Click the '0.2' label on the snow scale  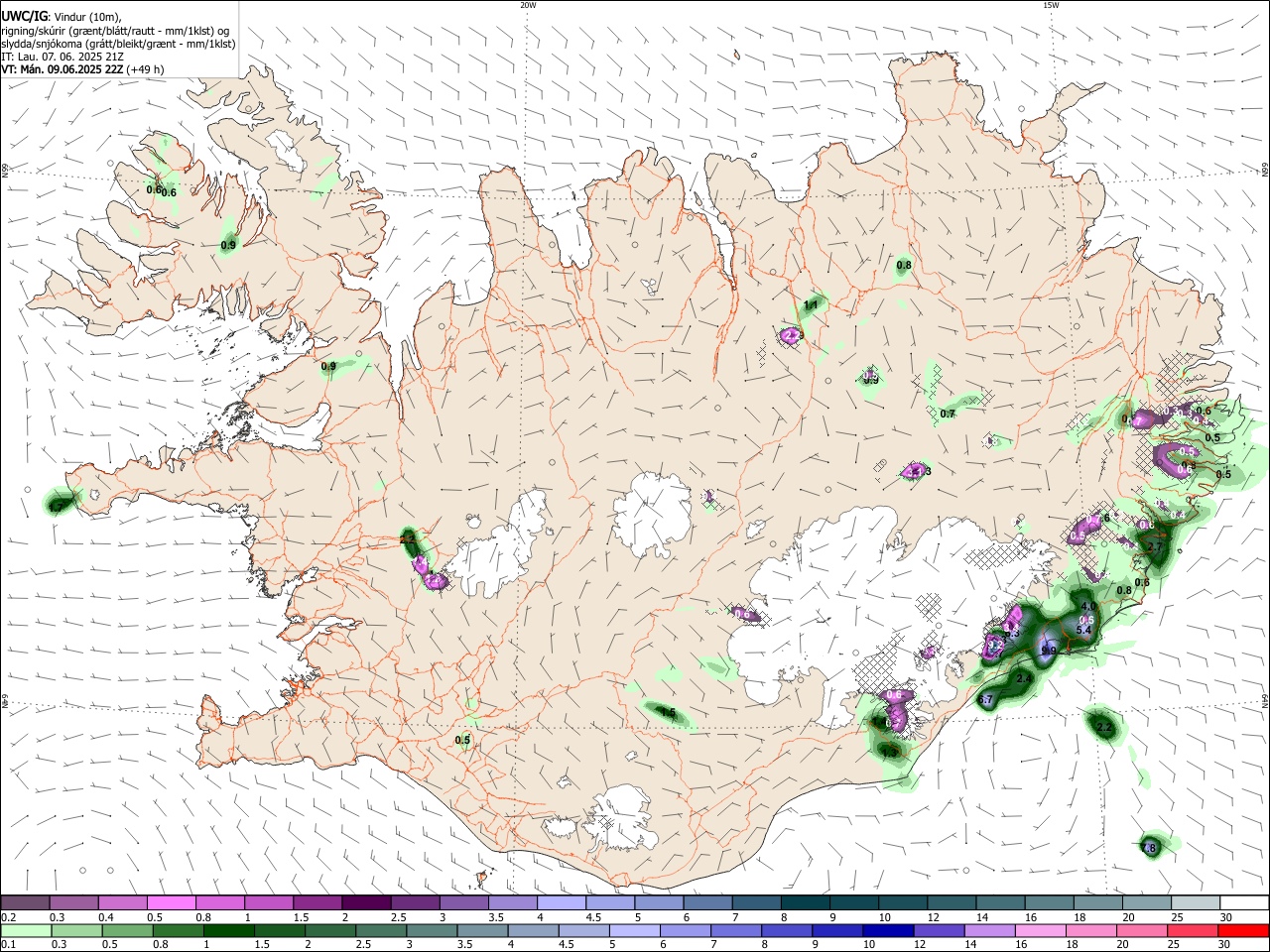[8, 916]
